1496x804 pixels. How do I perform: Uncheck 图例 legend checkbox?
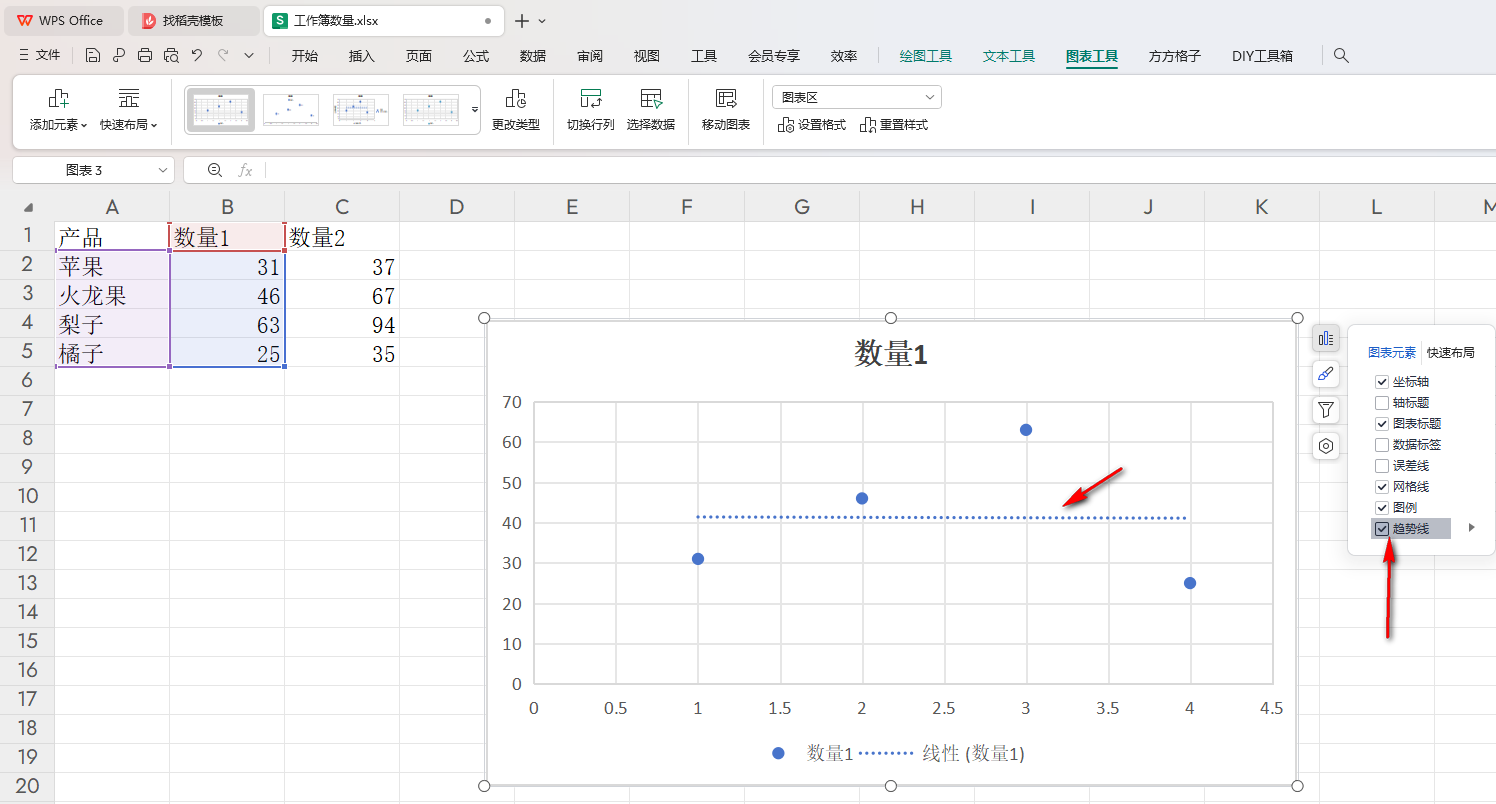[1382, 508]
